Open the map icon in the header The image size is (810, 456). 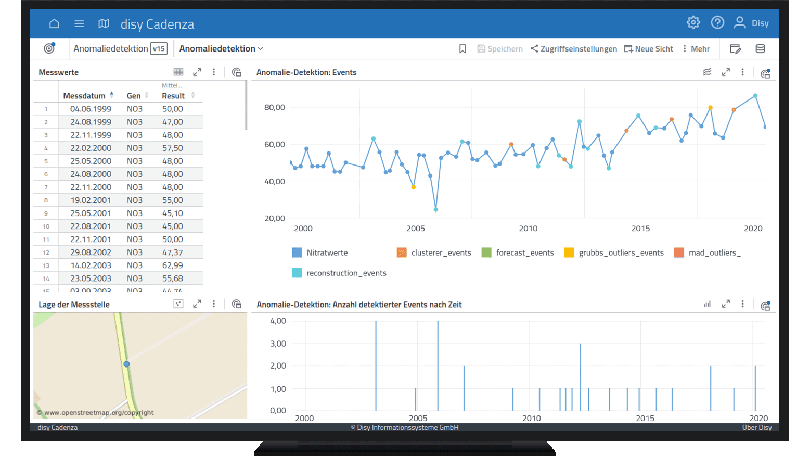point(104,23)
